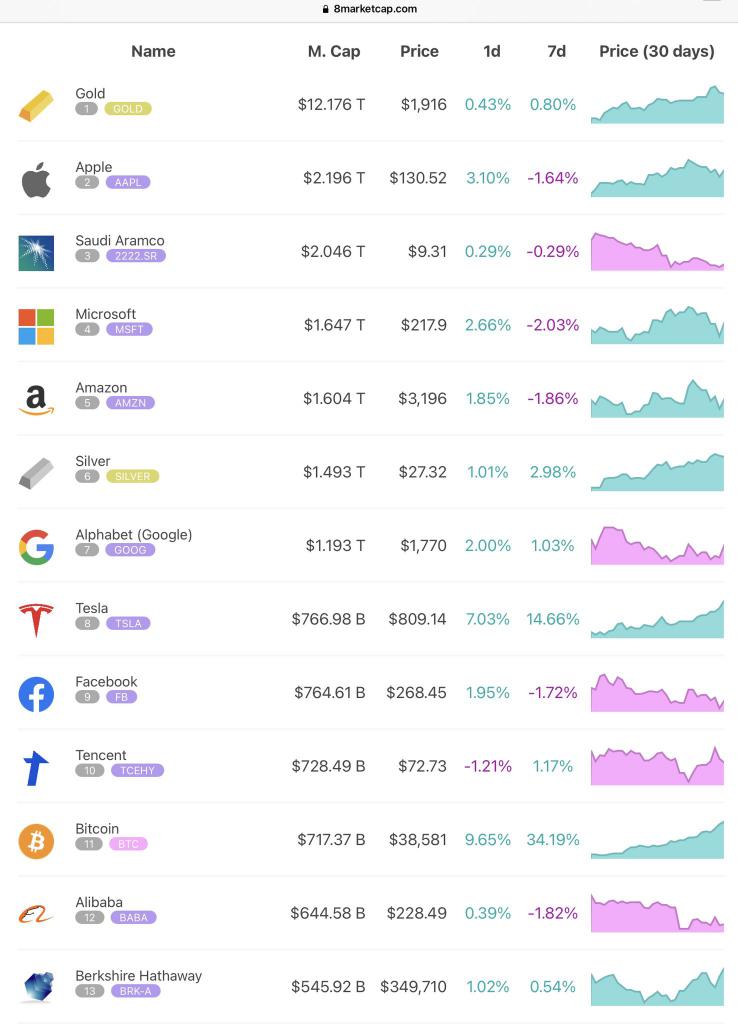This screenshot has height=1024, width=738.
Task: Click the Alphabet Google logo
Action: pos(36,547)
